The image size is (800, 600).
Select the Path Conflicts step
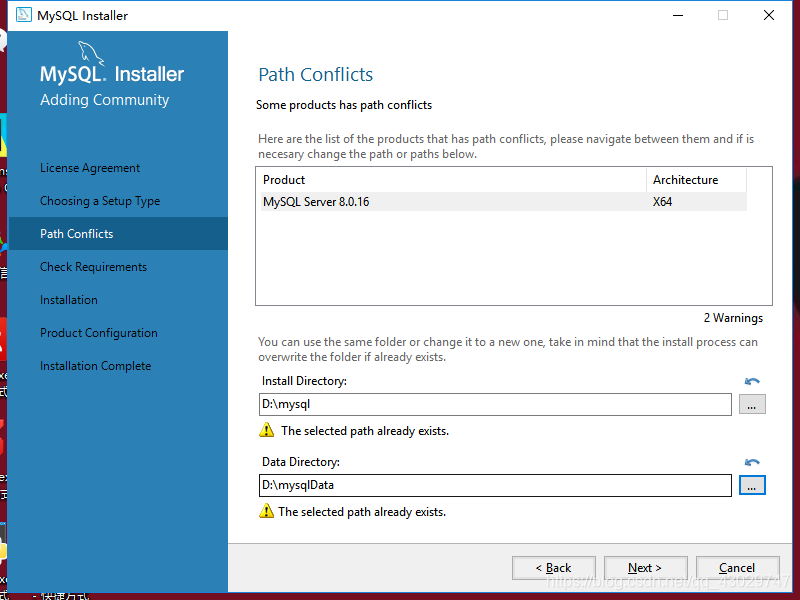[x=118, y=234]
